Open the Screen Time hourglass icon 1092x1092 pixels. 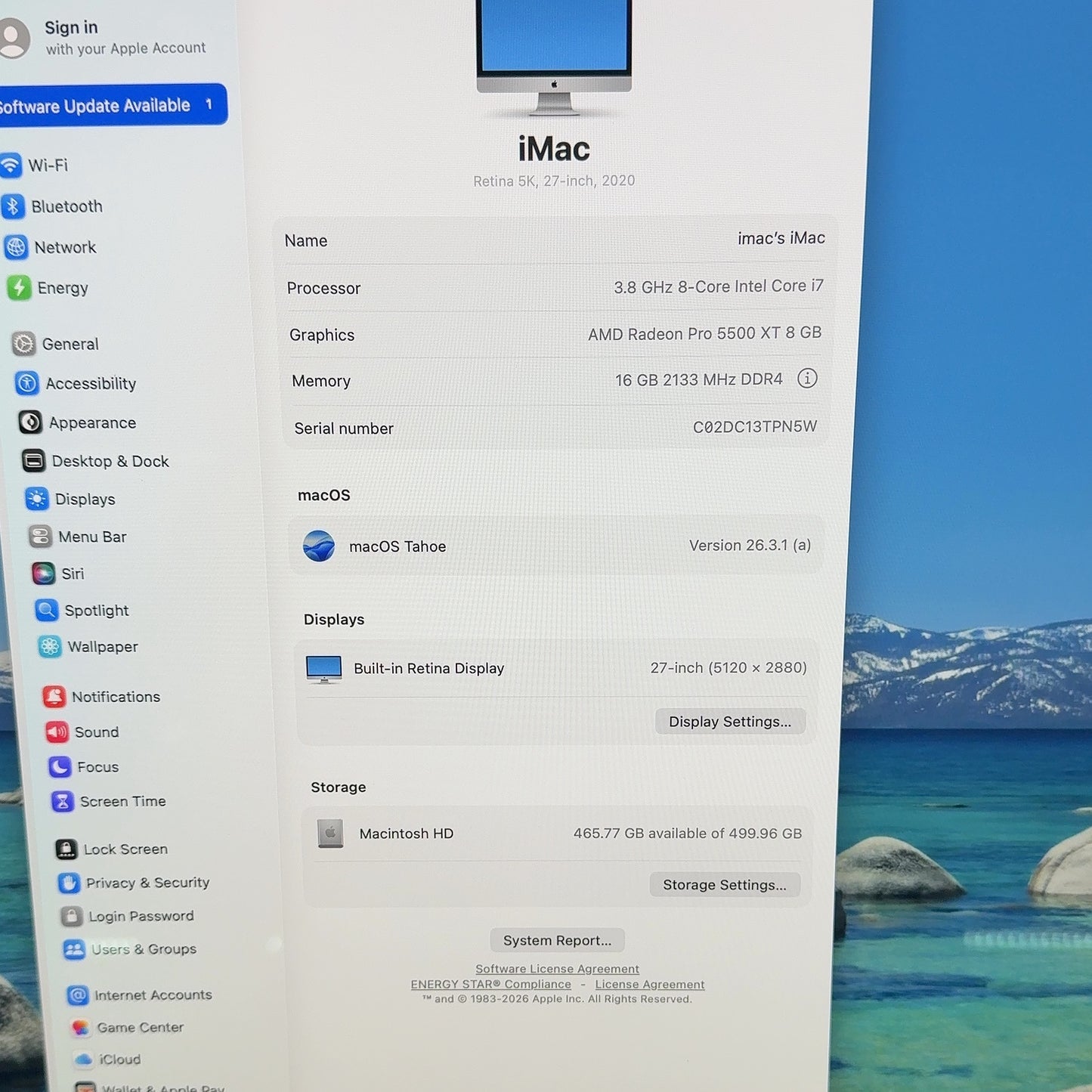point(63,801)
